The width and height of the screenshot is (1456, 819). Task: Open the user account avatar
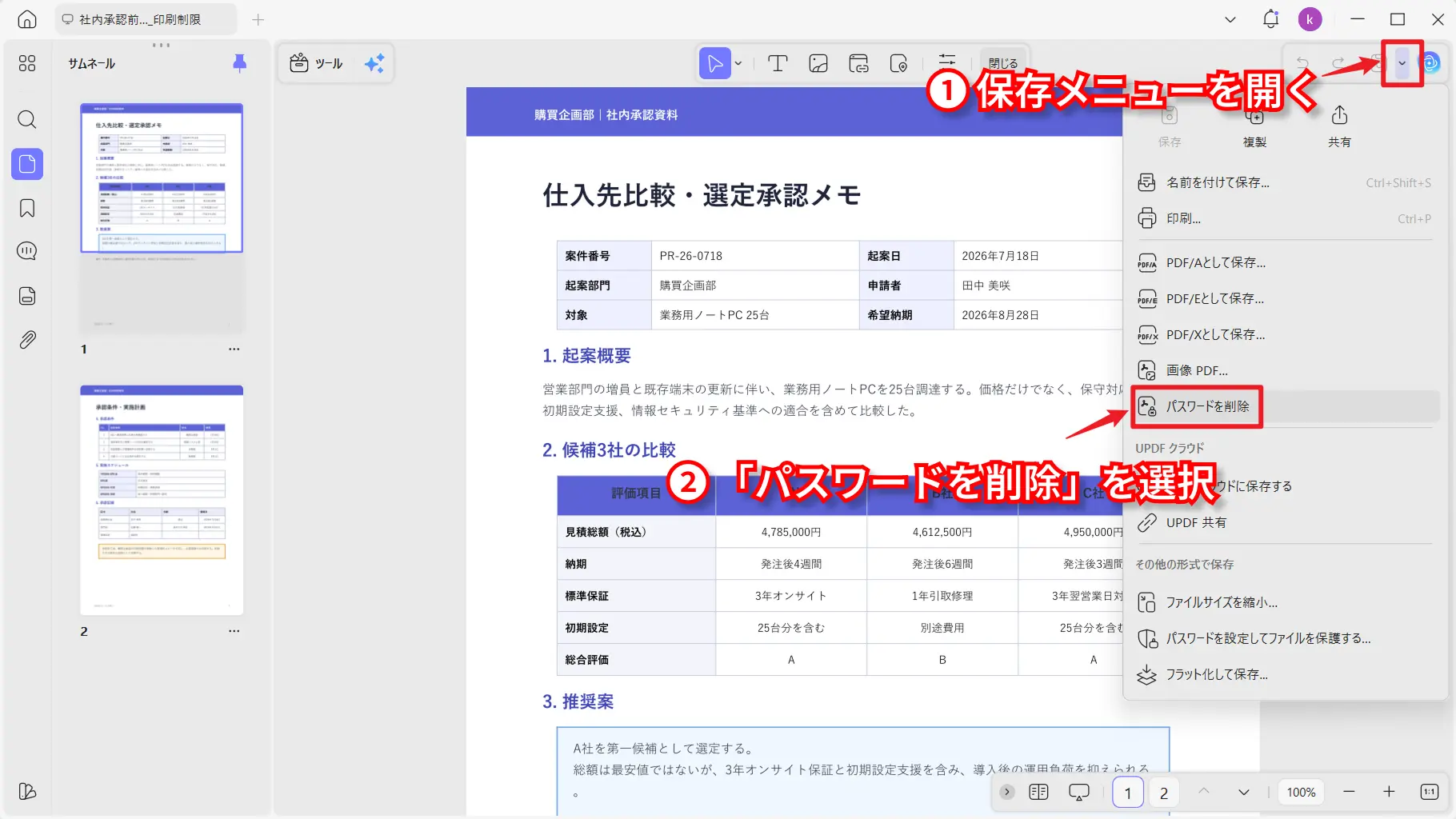[x=1310, y=19]
